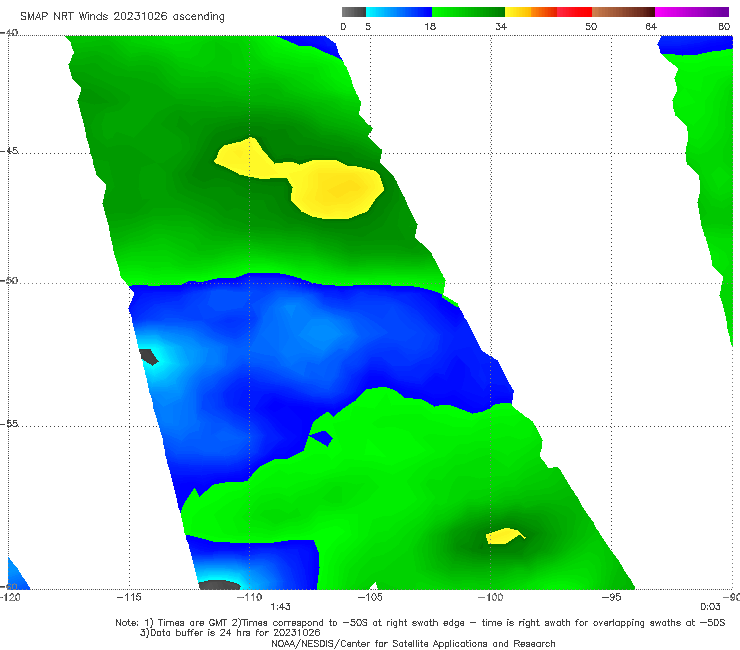Image resolution: width=740 pixels, height=650 pixels.
Task: Click the '-55' latitude axis label
Action: [x=9, y=423]
